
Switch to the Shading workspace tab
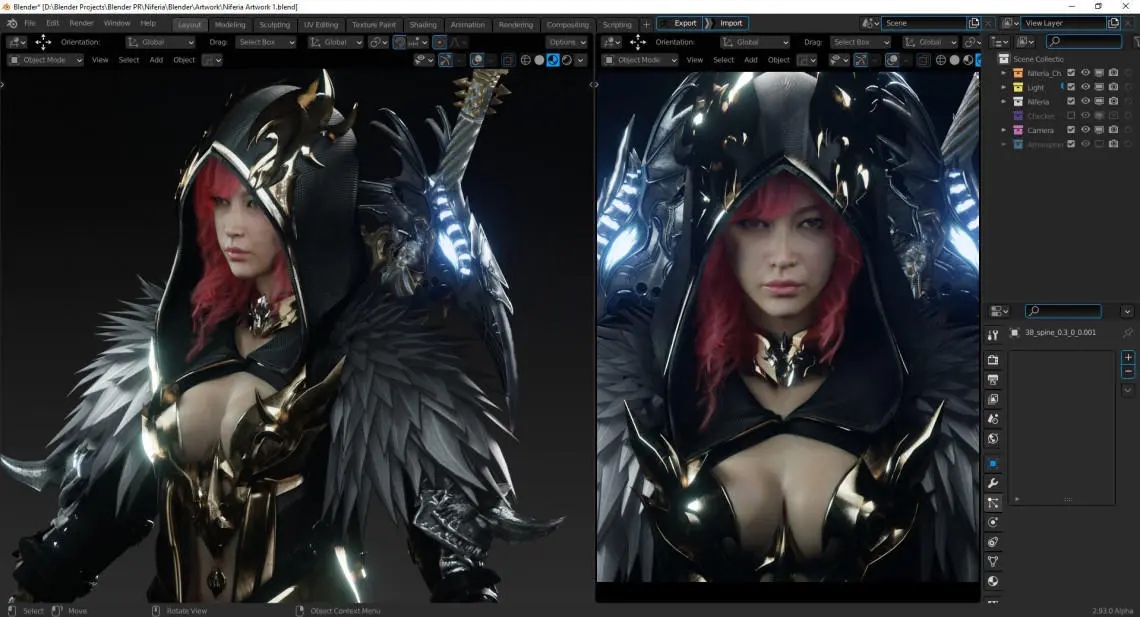click(422, 25)
